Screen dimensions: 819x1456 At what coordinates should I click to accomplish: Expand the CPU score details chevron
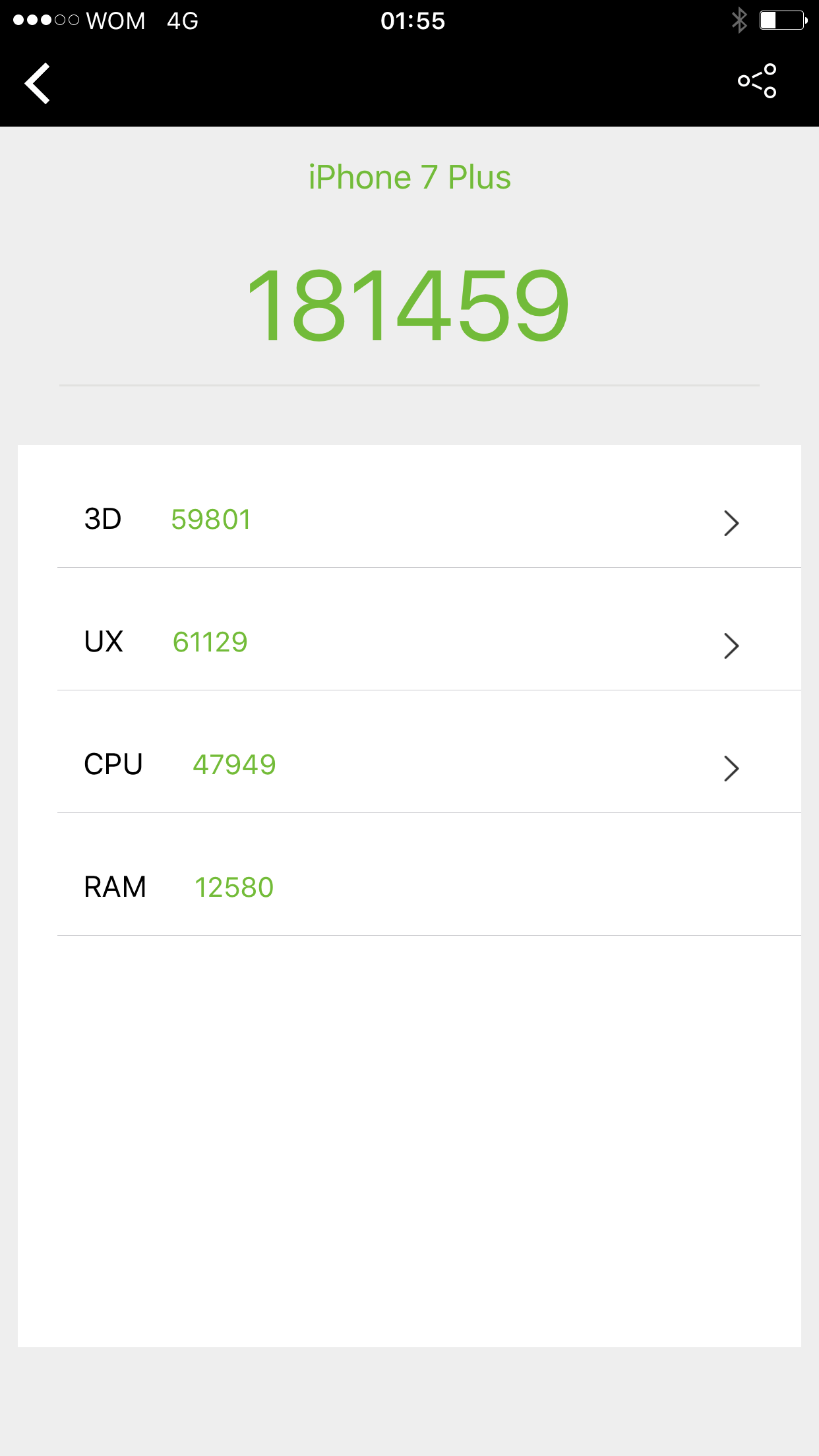(731, 768)
